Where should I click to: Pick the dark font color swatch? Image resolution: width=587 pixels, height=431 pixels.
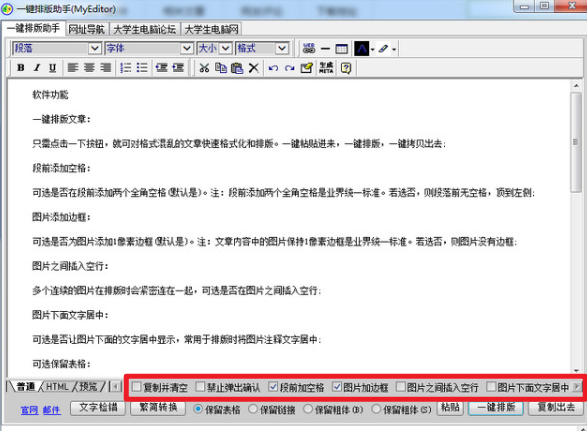click(x=361, y=49)
